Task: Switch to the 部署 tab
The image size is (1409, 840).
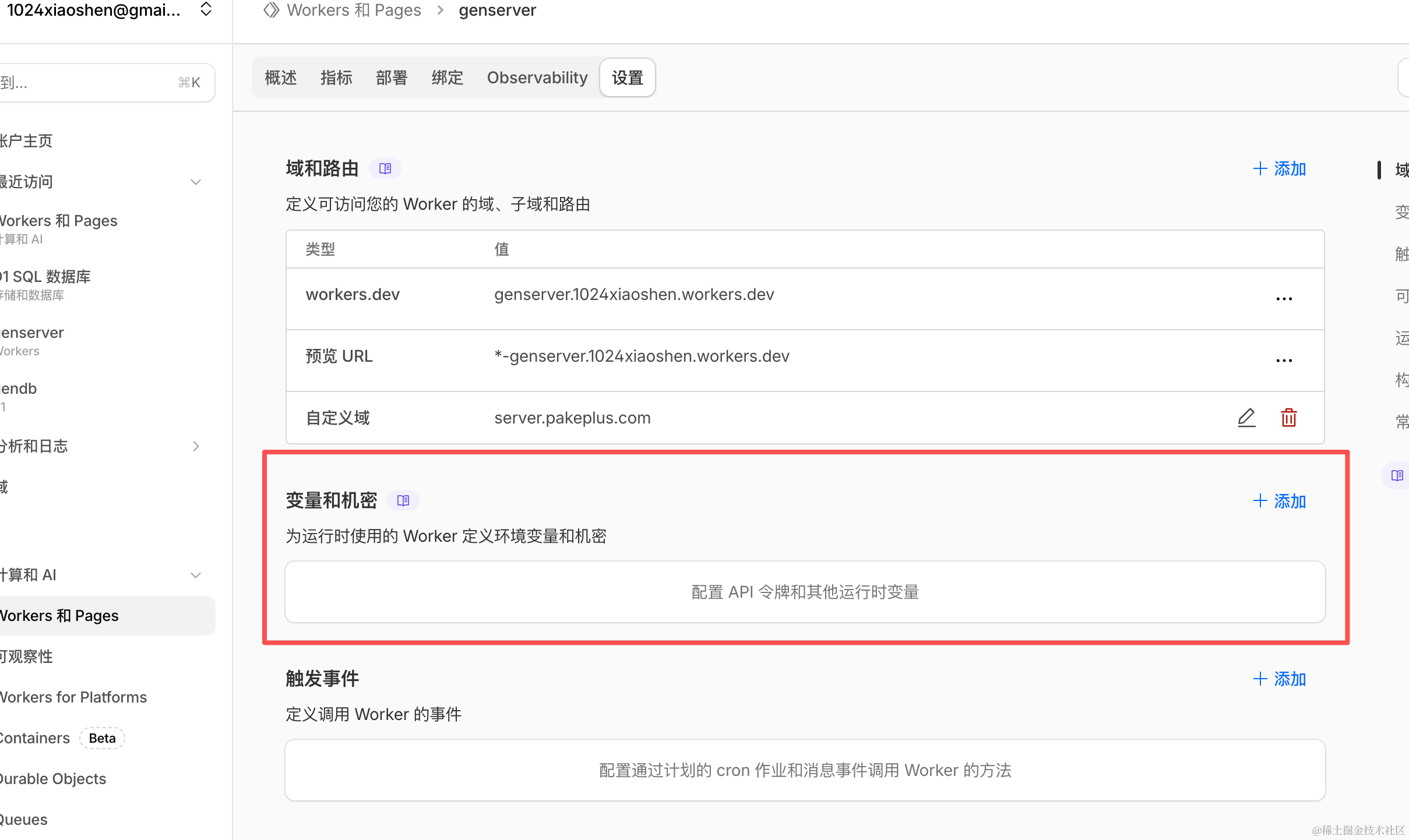Action: (x=391, y=77)
